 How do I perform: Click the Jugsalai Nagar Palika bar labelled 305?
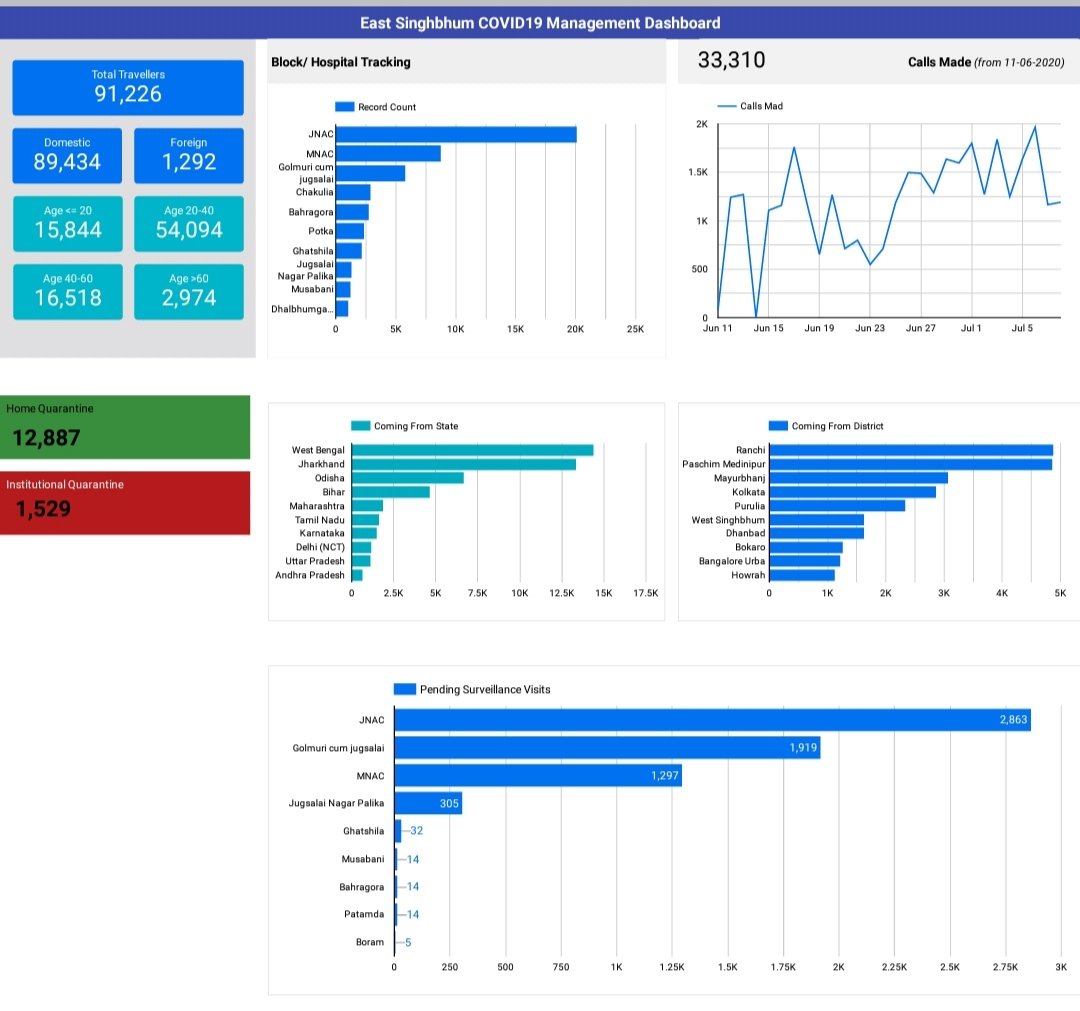[x=428, y=803]
